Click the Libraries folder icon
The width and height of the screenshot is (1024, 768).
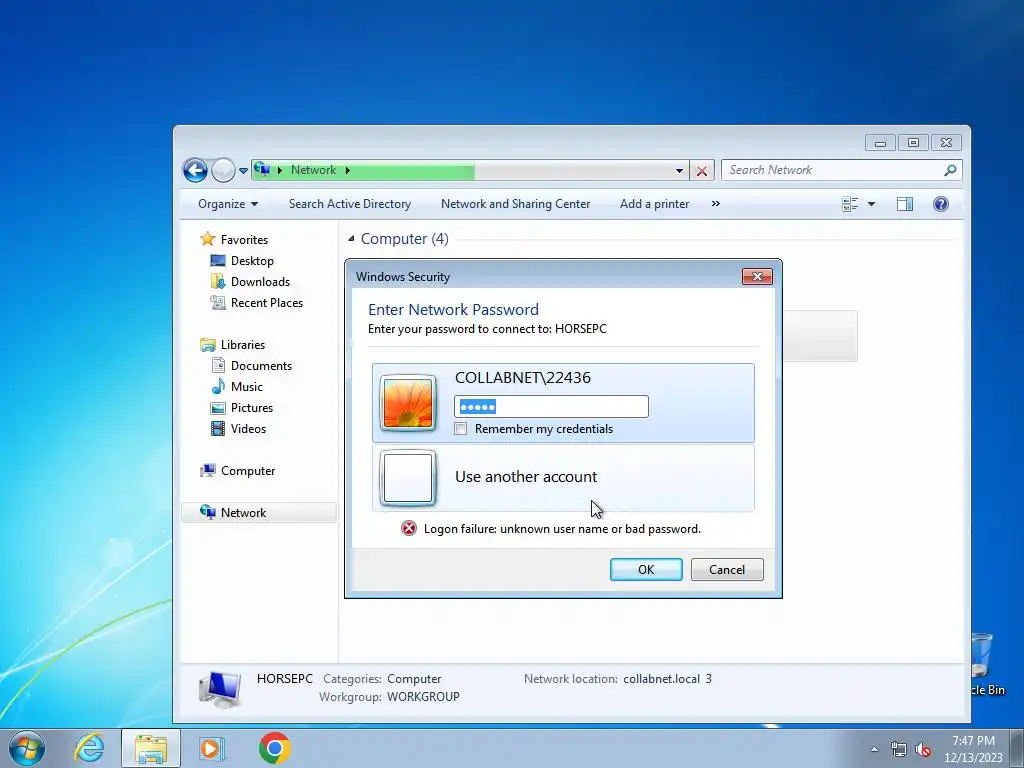click(208, 345)
